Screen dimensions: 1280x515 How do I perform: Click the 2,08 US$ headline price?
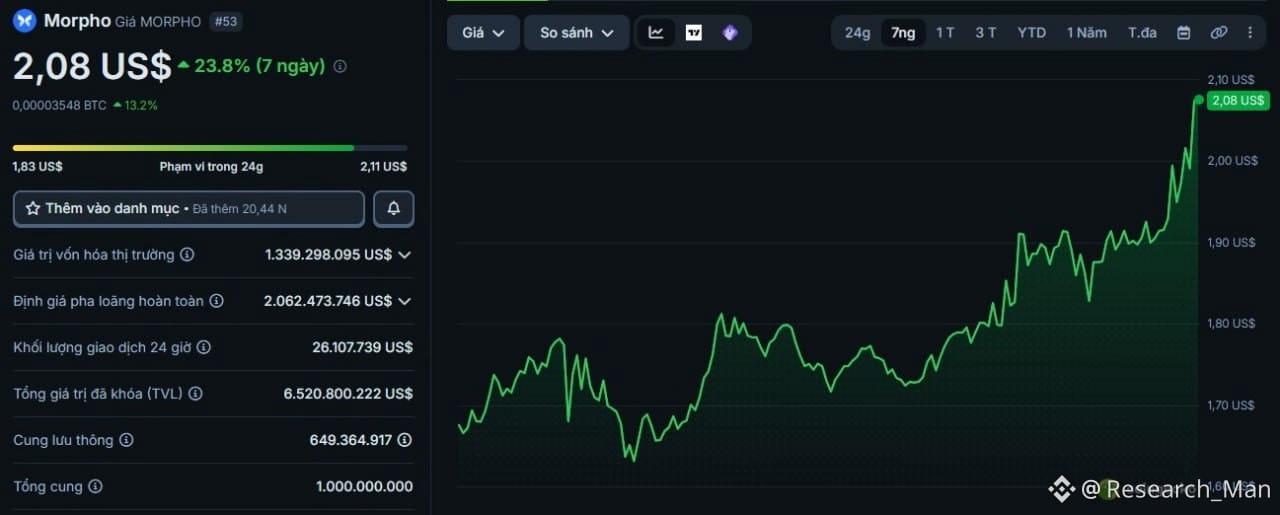[91, 66]
